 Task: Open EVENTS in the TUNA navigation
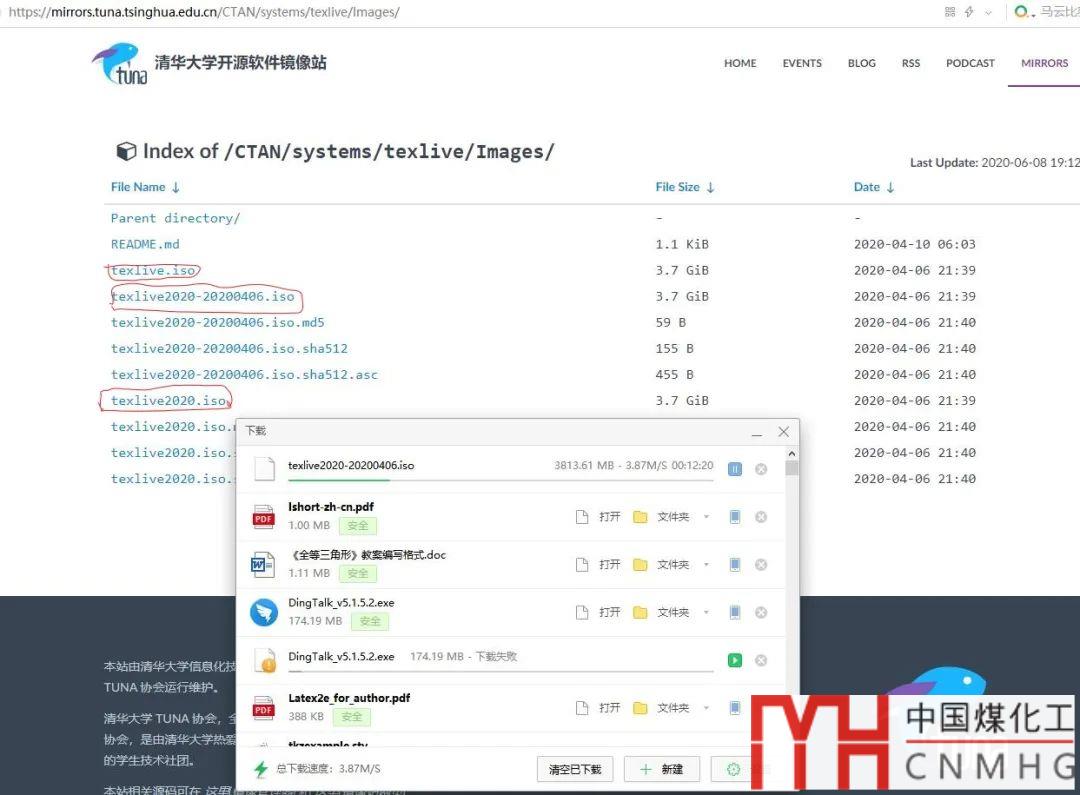[x=802, y=63]
